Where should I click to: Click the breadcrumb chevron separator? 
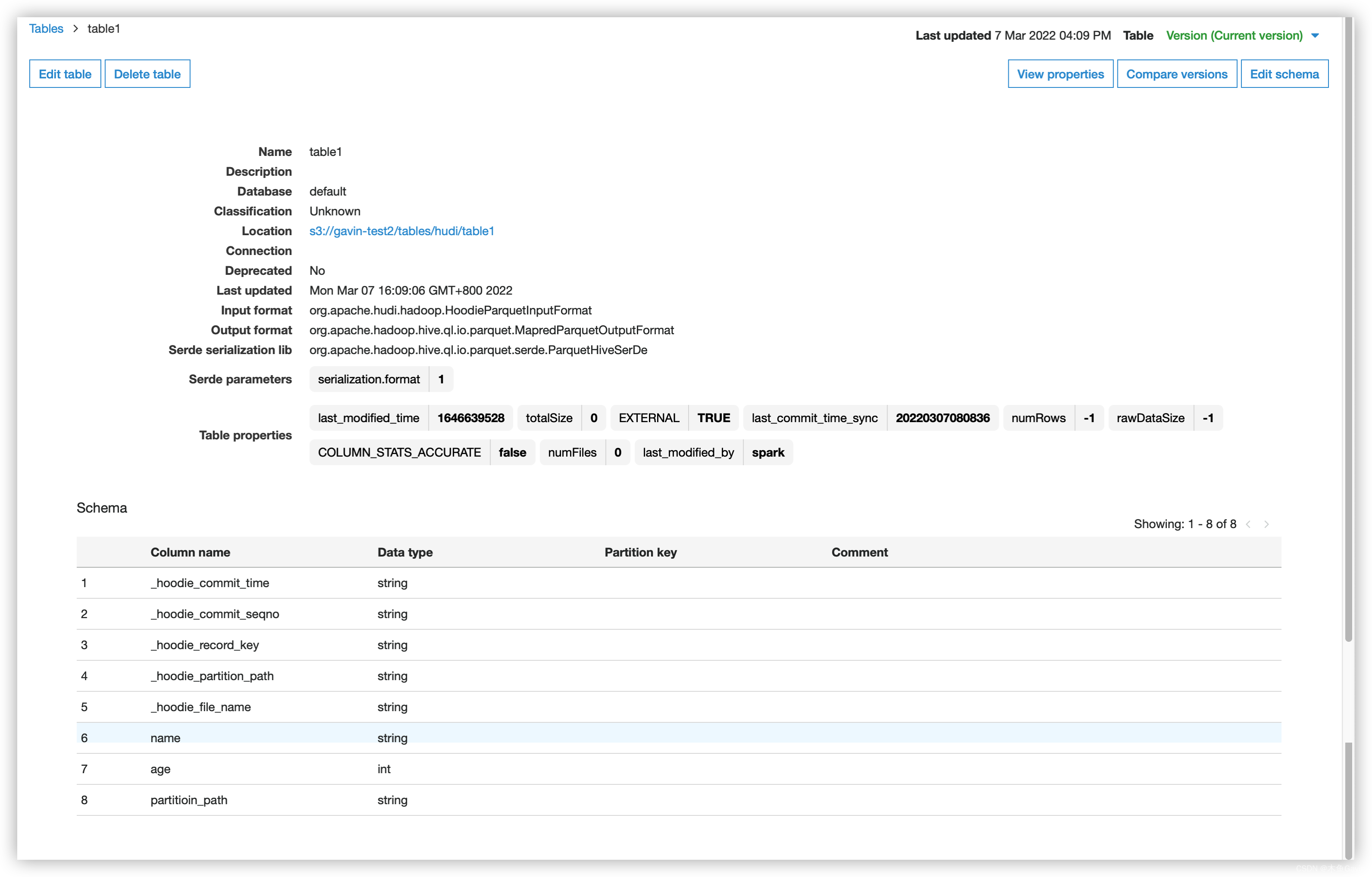(x=75, y=28)
